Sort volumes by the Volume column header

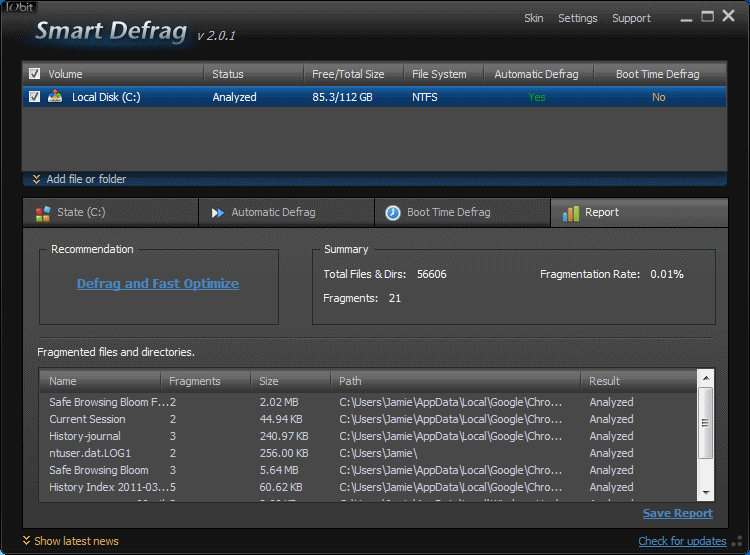click(x=113, y=74)
